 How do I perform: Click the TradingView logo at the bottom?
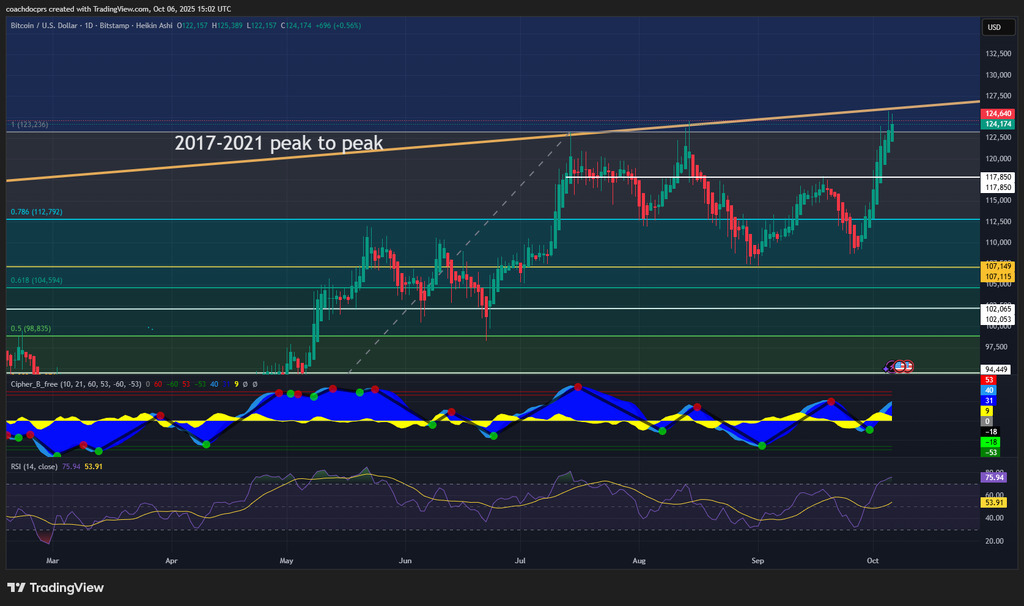pos(56,587)
